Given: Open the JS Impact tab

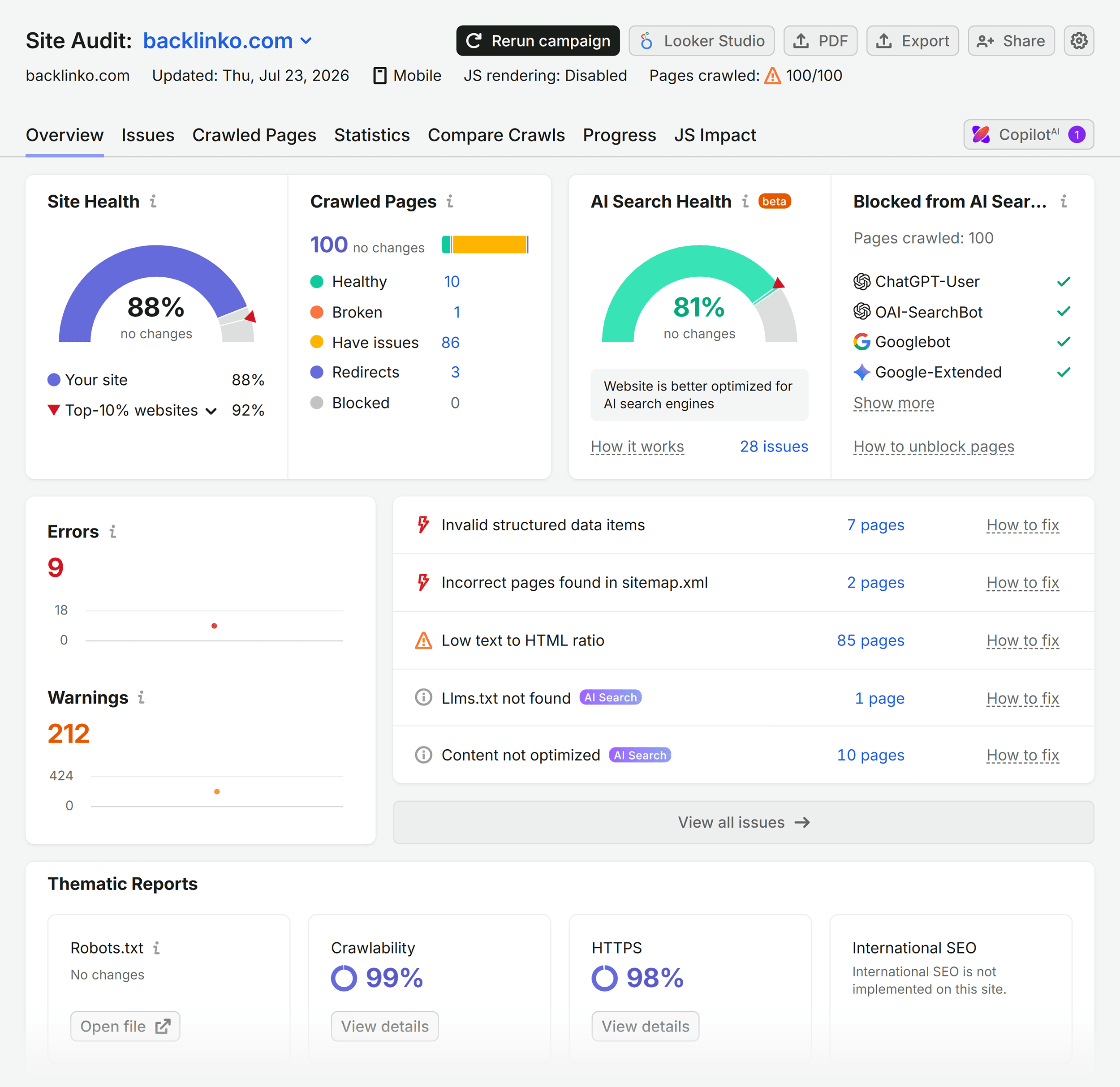Looking at the screenshot, I should click(x=715, y=135).
